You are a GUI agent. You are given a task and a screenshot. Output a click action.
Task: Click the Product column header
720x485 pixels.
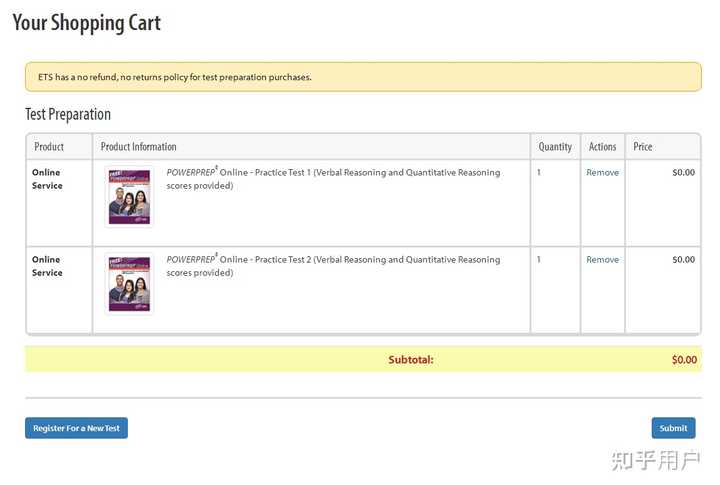(49, 147)
